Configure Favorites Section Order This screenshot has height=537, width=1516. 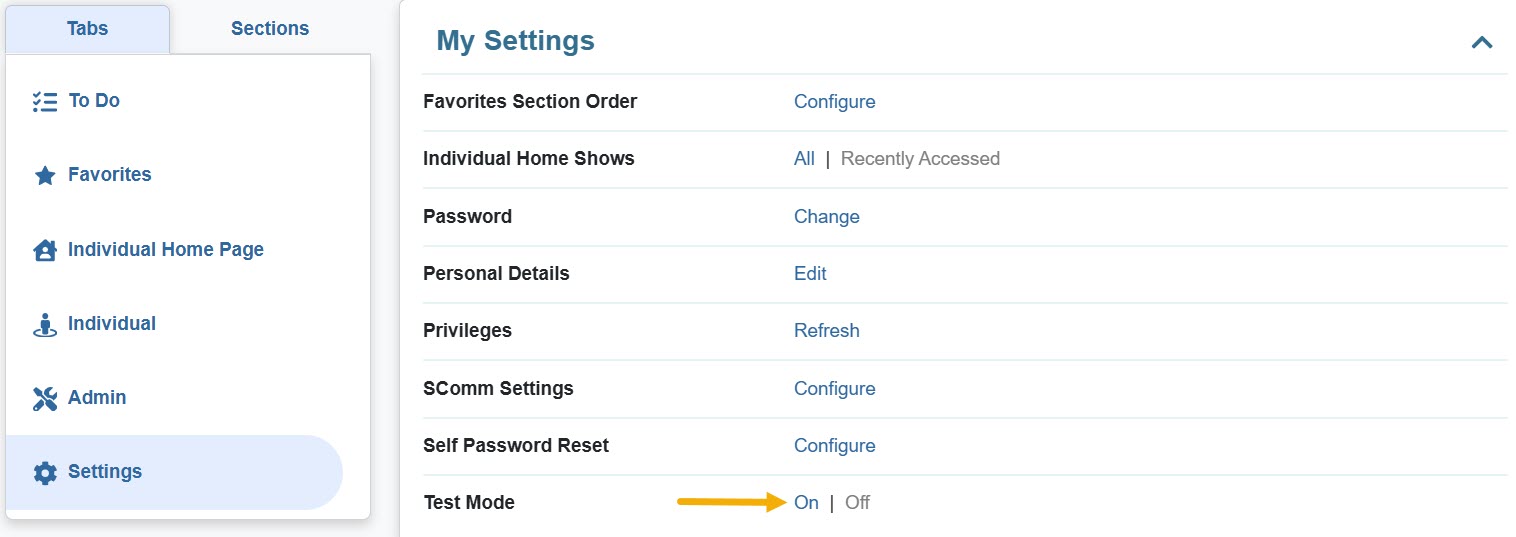(x=834, y=102)
